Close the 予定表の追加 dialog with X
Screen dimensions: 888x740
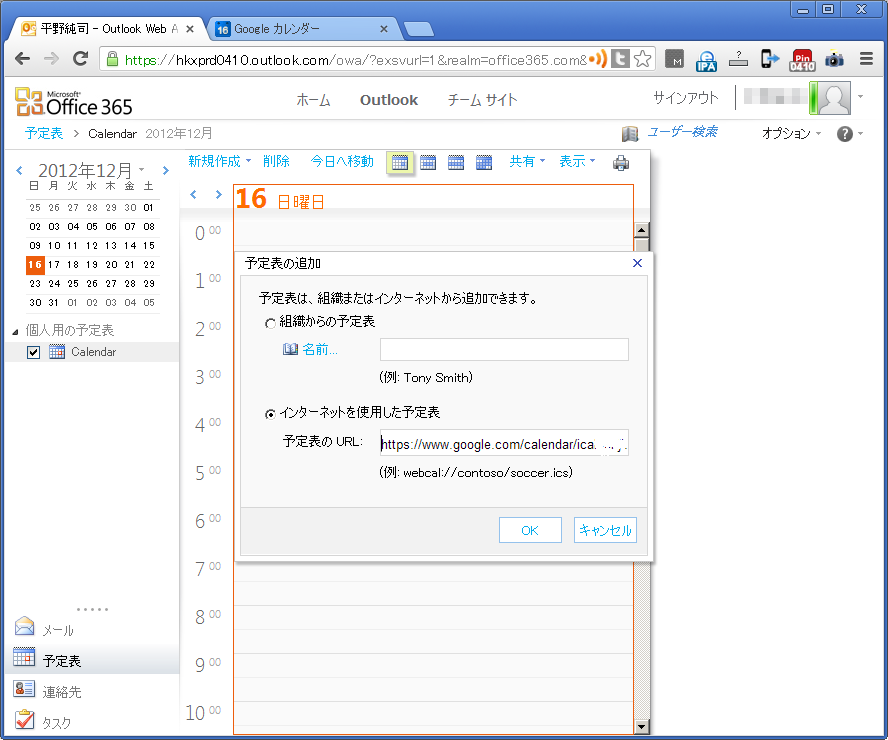pyautogui.click(x=638, y=263)
